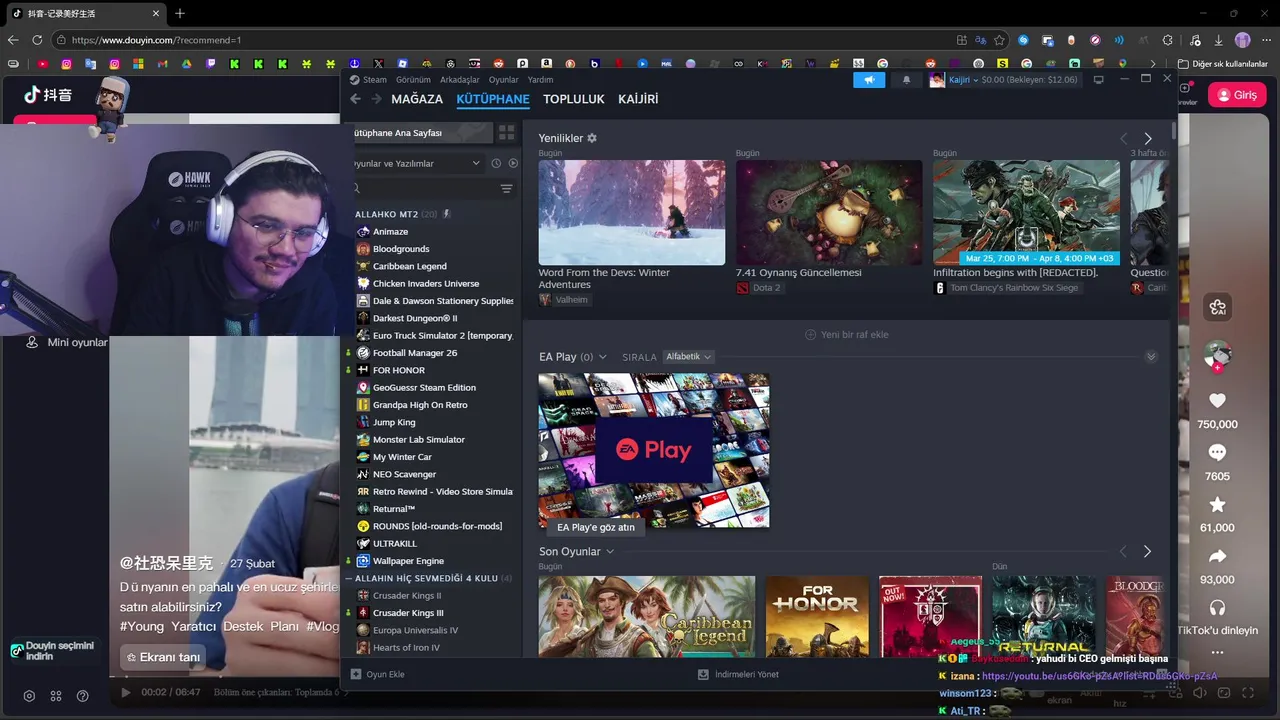Select Crusader Kings III in library
The height and width of the screenshot is (720, 1280).
click(x=408, y=613)
